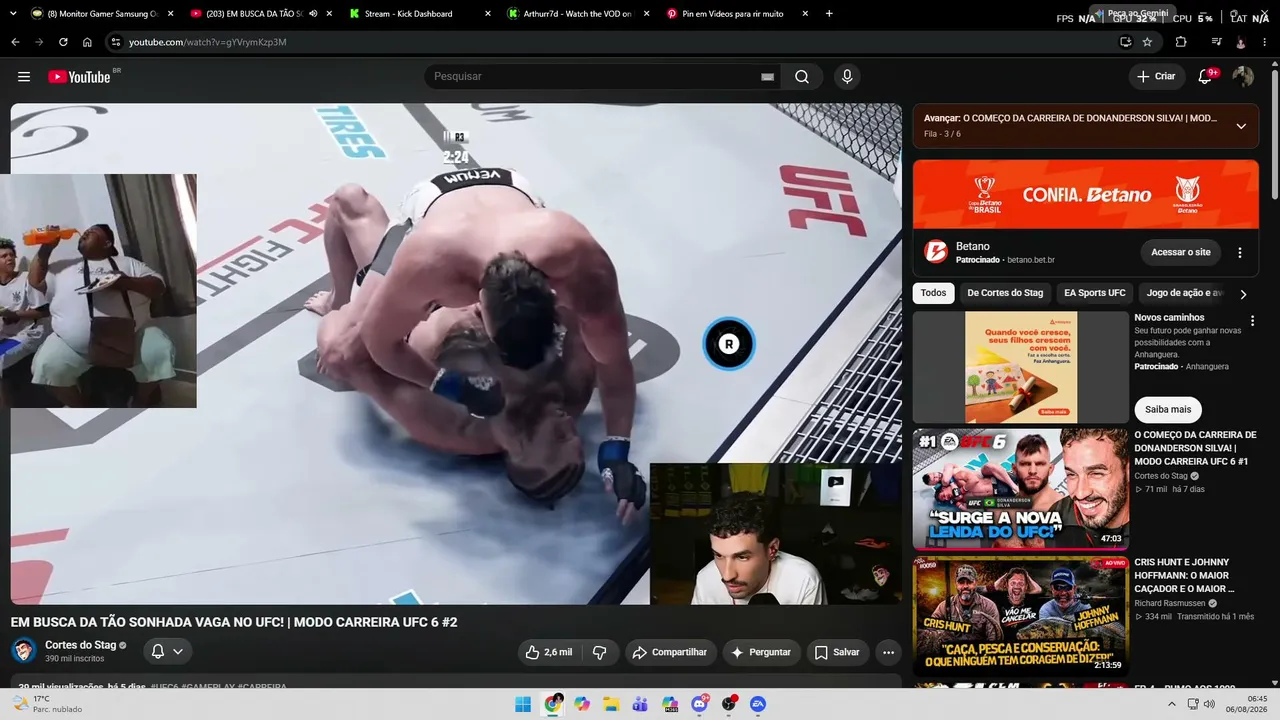Open the YouTube guide hamburger menu
Screen dimensions: 1280x720
[x=24, y=77]
